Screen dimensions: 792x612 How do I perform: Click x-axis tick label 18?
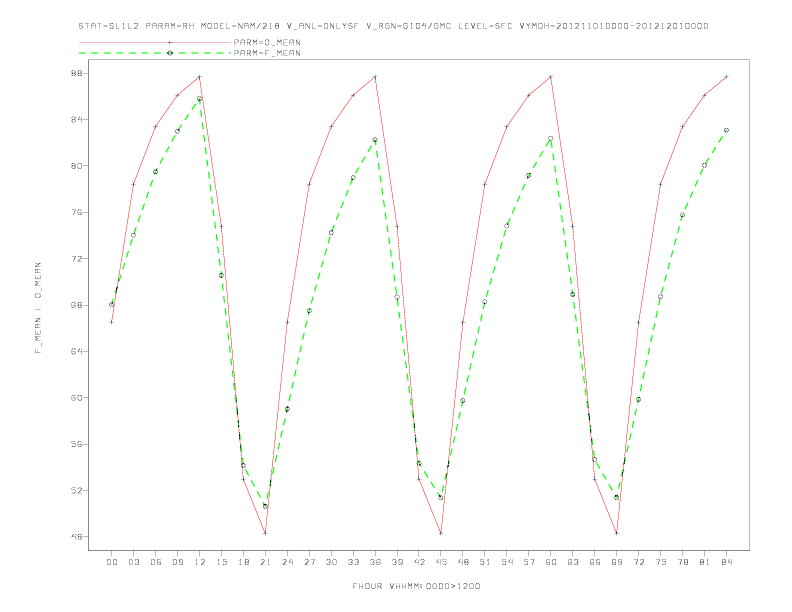point(243,562)
